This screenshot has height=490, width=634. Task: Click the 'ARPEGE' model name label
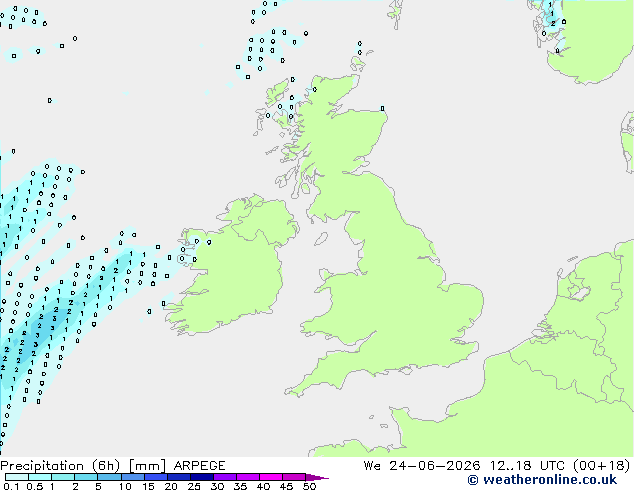199,466
